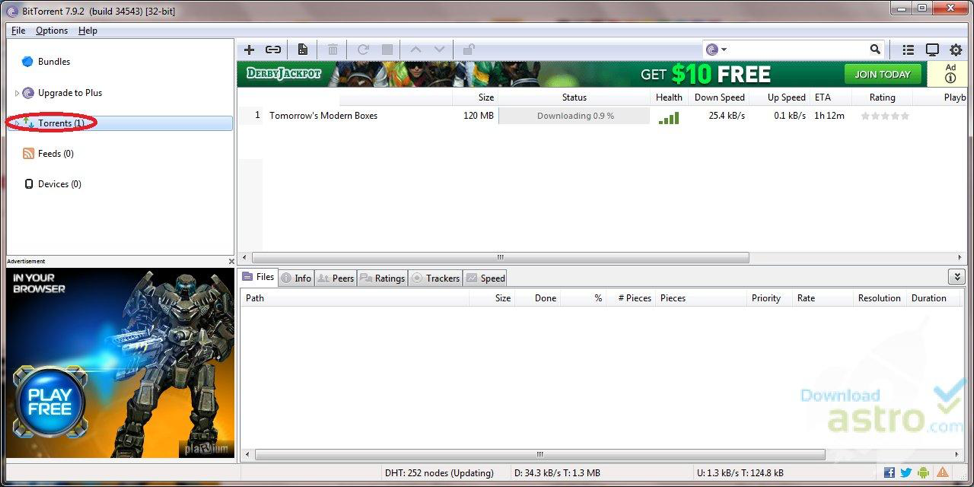Sort torrents by ETA column header
Image resolution: width=974 pixels, height=487 pixels.
(x=822, y=97)
